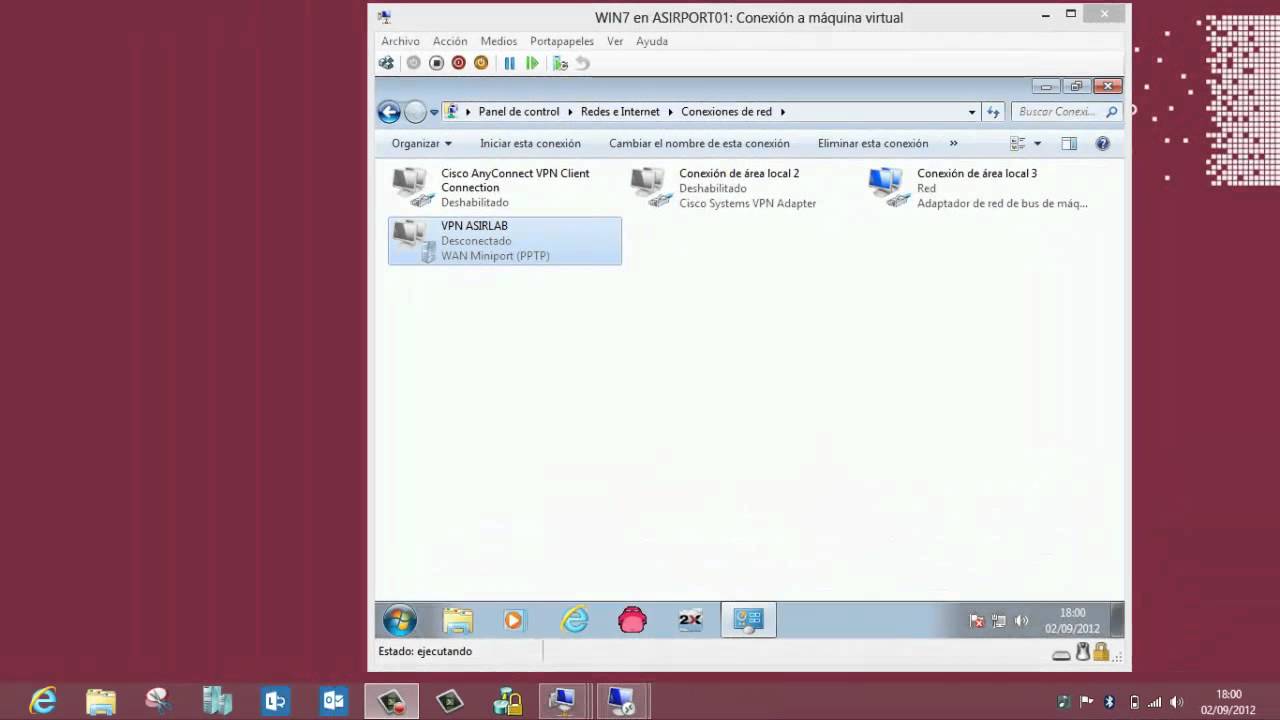The width and height of the screenshot is (1280, 720).
Task: Select Conexión de área local 3
Action: pos(981,188)
